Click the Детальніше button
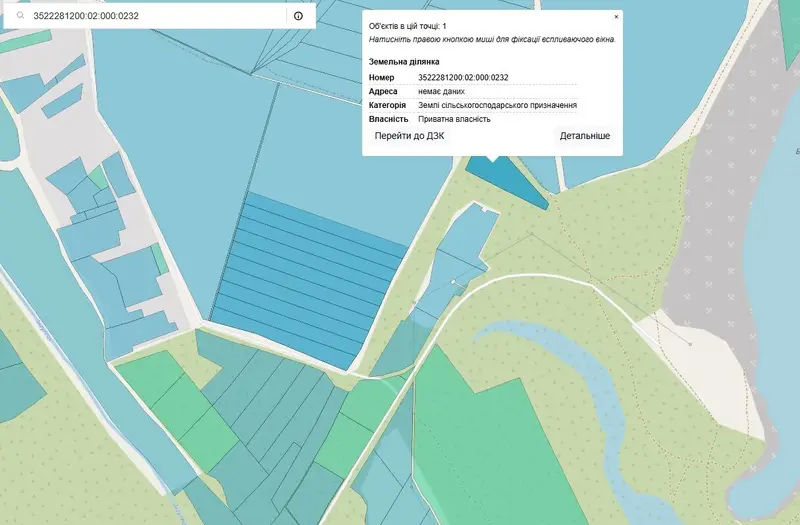 click(585, 136)
